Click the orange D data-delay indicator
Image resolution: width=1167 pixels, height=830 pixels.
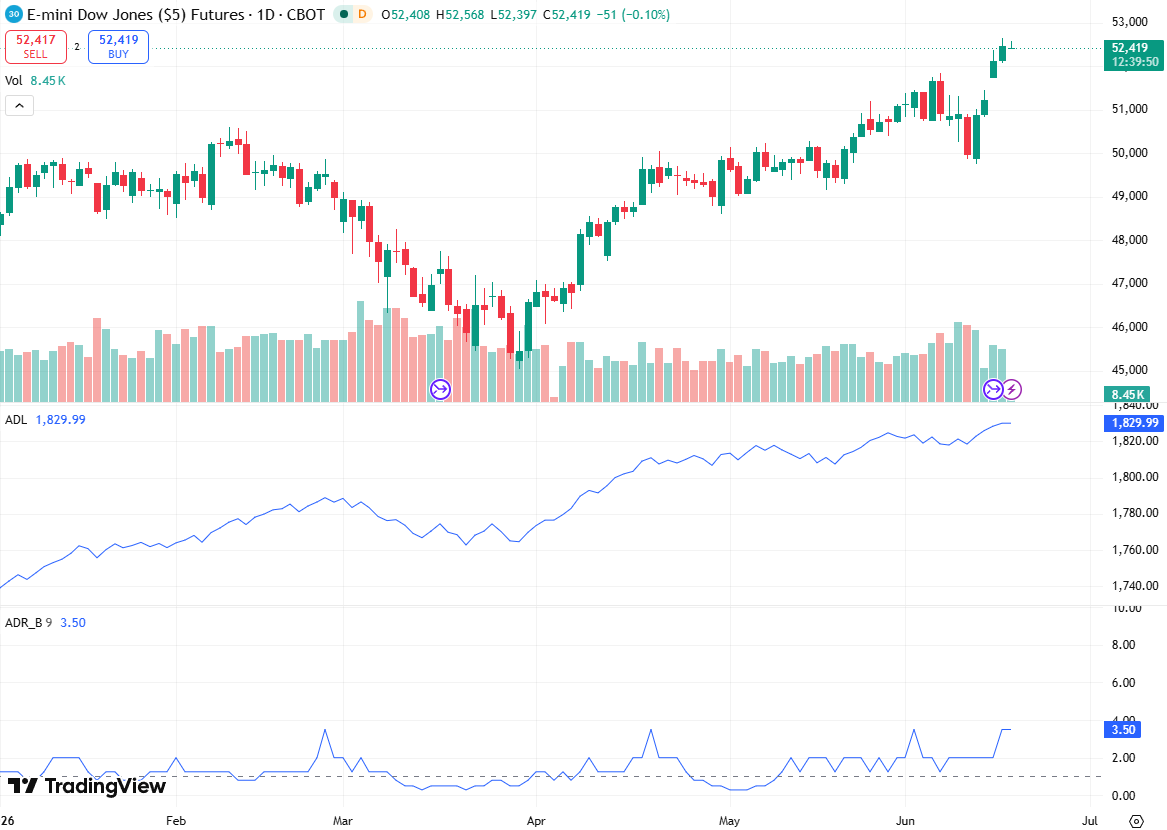(362, 14)
